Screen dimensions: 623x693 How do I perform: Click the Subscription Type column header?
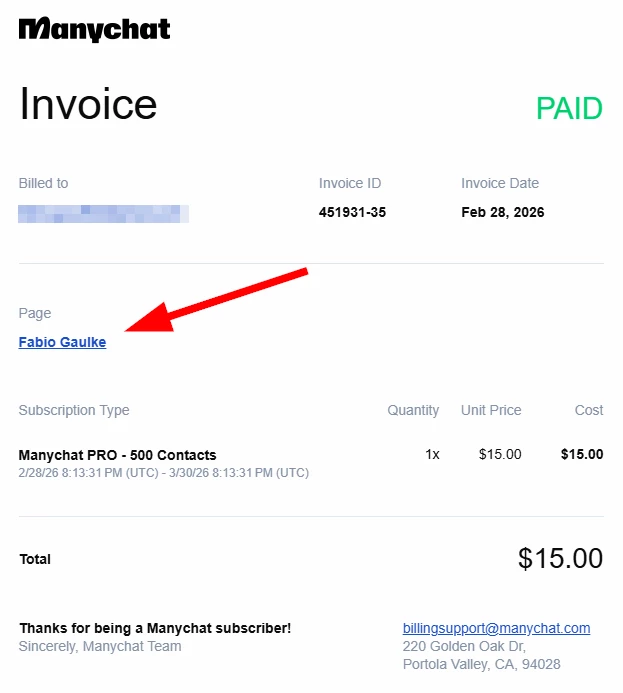pos(74,410)
